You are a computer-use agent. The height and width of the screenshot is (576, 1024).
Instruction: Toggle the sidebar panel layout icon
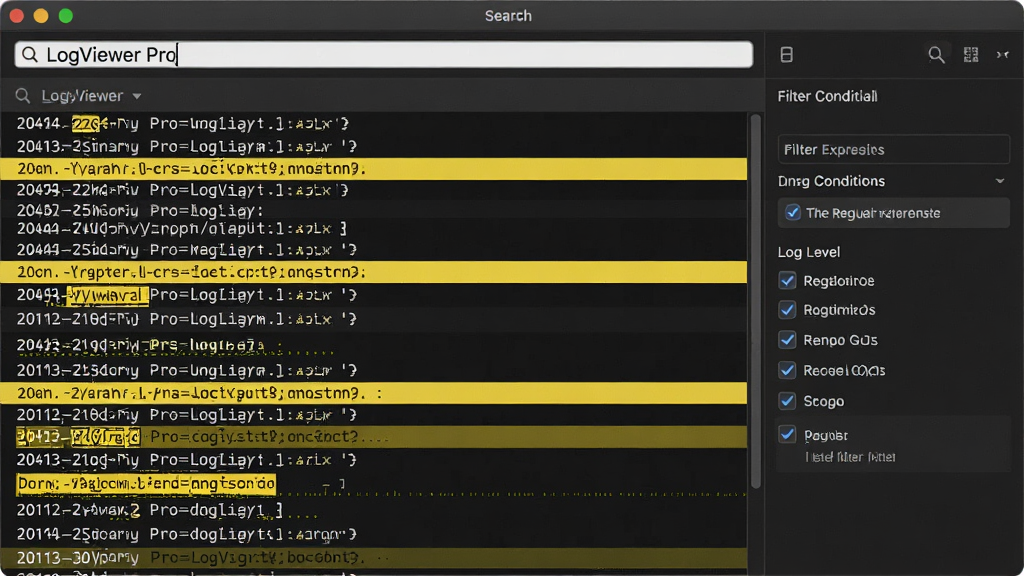tap(786, 55)
